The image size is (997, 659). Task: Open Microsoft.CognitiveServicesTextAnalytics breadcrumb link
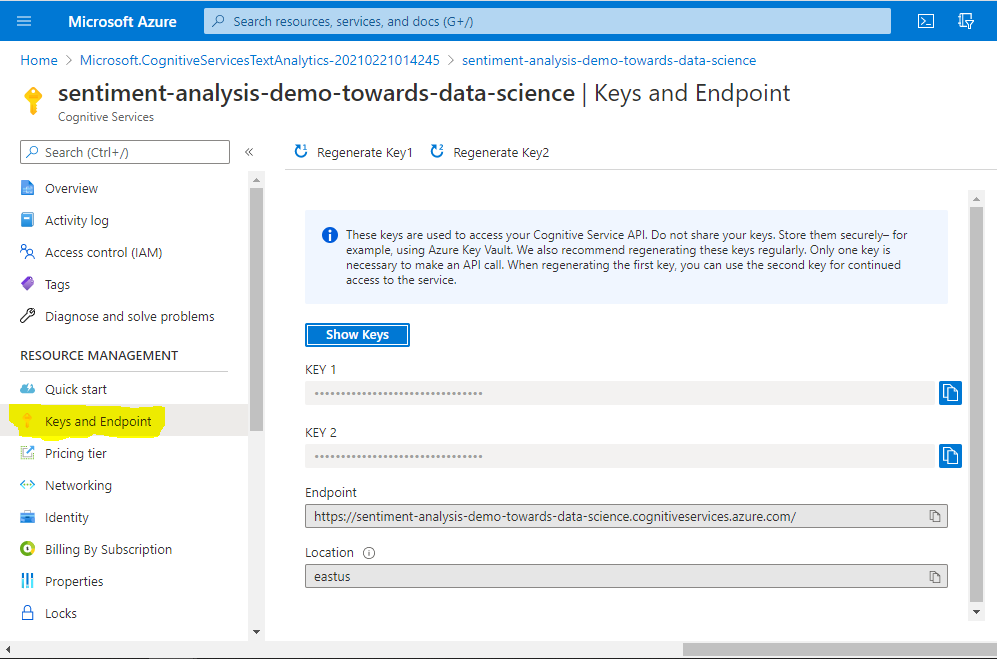point(259,60)
